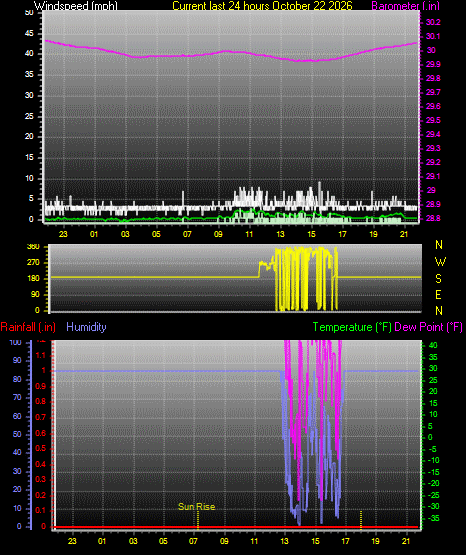This screenshot has height=555, width=466.
Task: Click the 'Sun Rise' label
Action: 196,507
